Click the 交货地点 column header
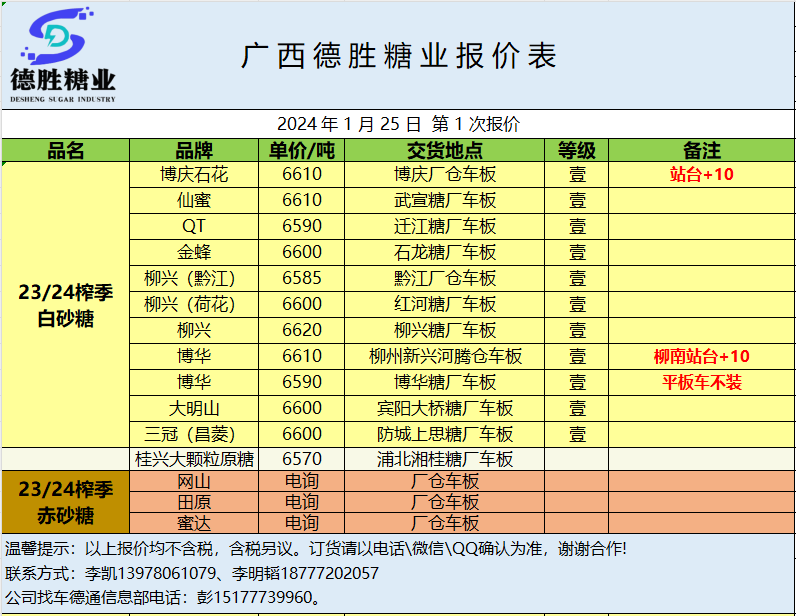 click(x=444, y=151)
